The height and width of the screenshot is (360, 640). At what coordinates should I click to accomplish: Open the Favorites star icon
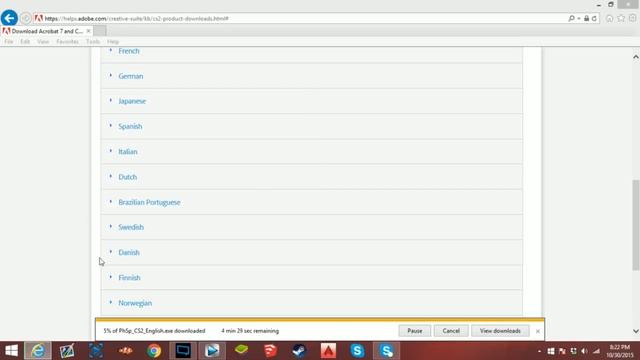pos(621,18)
